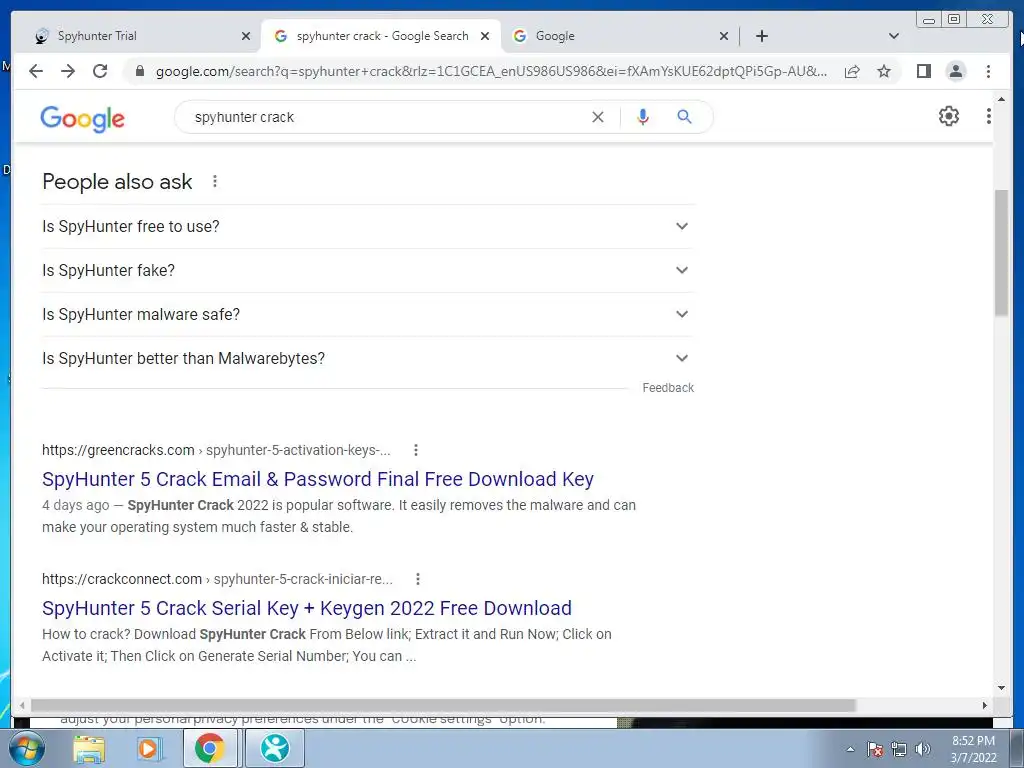Open the Chrome profile avatar icon
The width and height of the screenshot is (1024, 768).
[x=955, y=71]
